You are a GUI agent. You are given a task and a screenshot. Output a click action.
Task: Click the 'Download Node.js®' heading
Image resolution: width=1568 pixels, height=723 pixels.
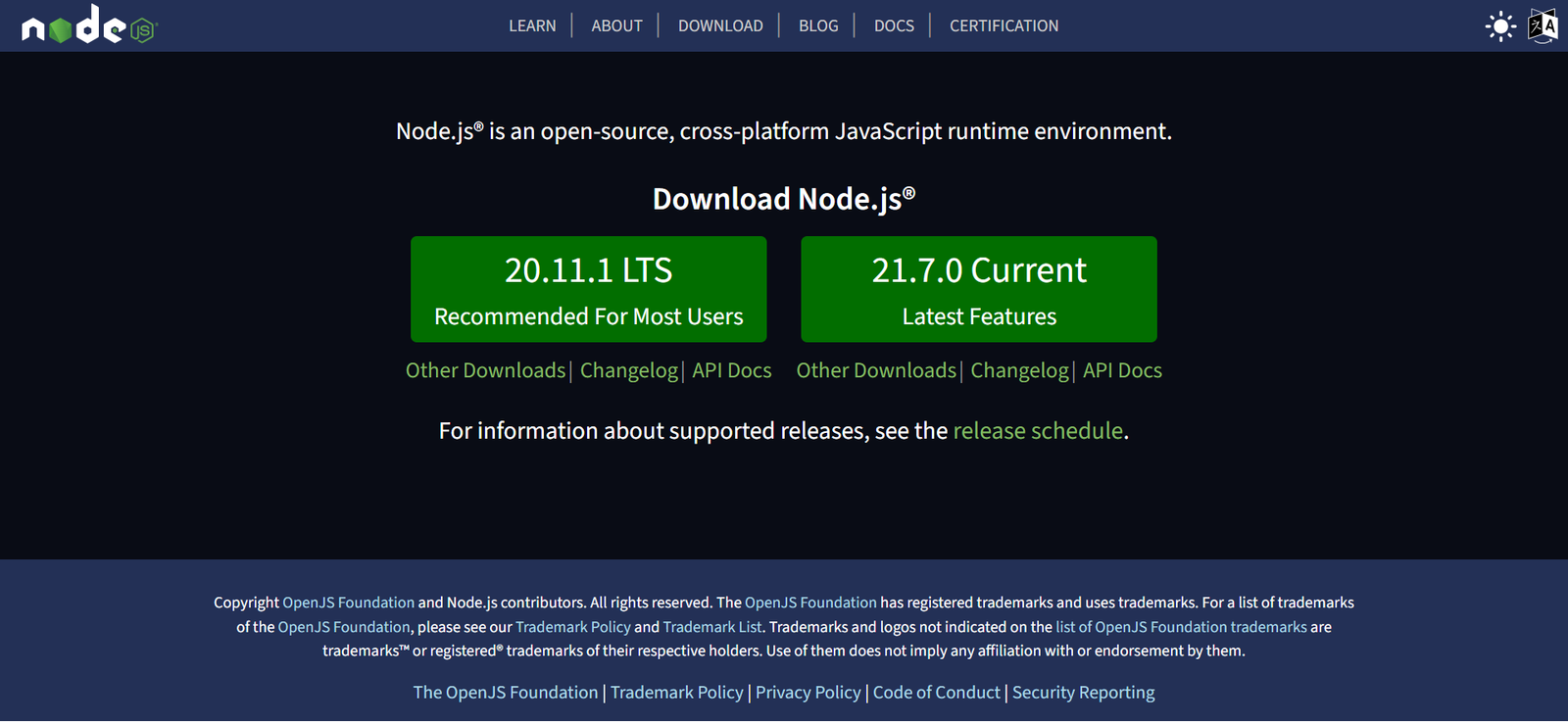[784, 199]
